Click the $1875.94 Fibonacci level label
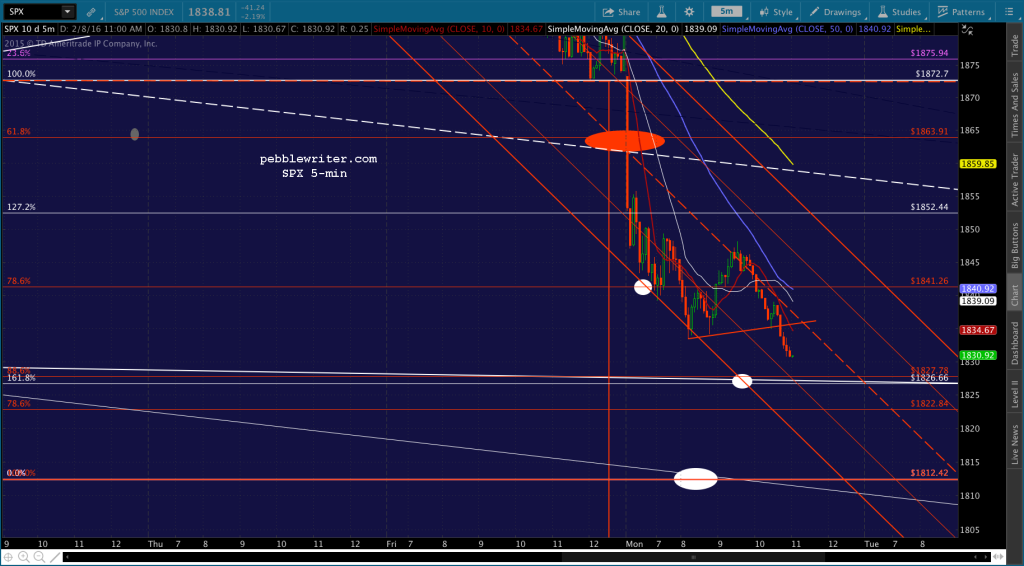Image resolution: width=1024 pixels, height=566 pixels. [929, 53]
